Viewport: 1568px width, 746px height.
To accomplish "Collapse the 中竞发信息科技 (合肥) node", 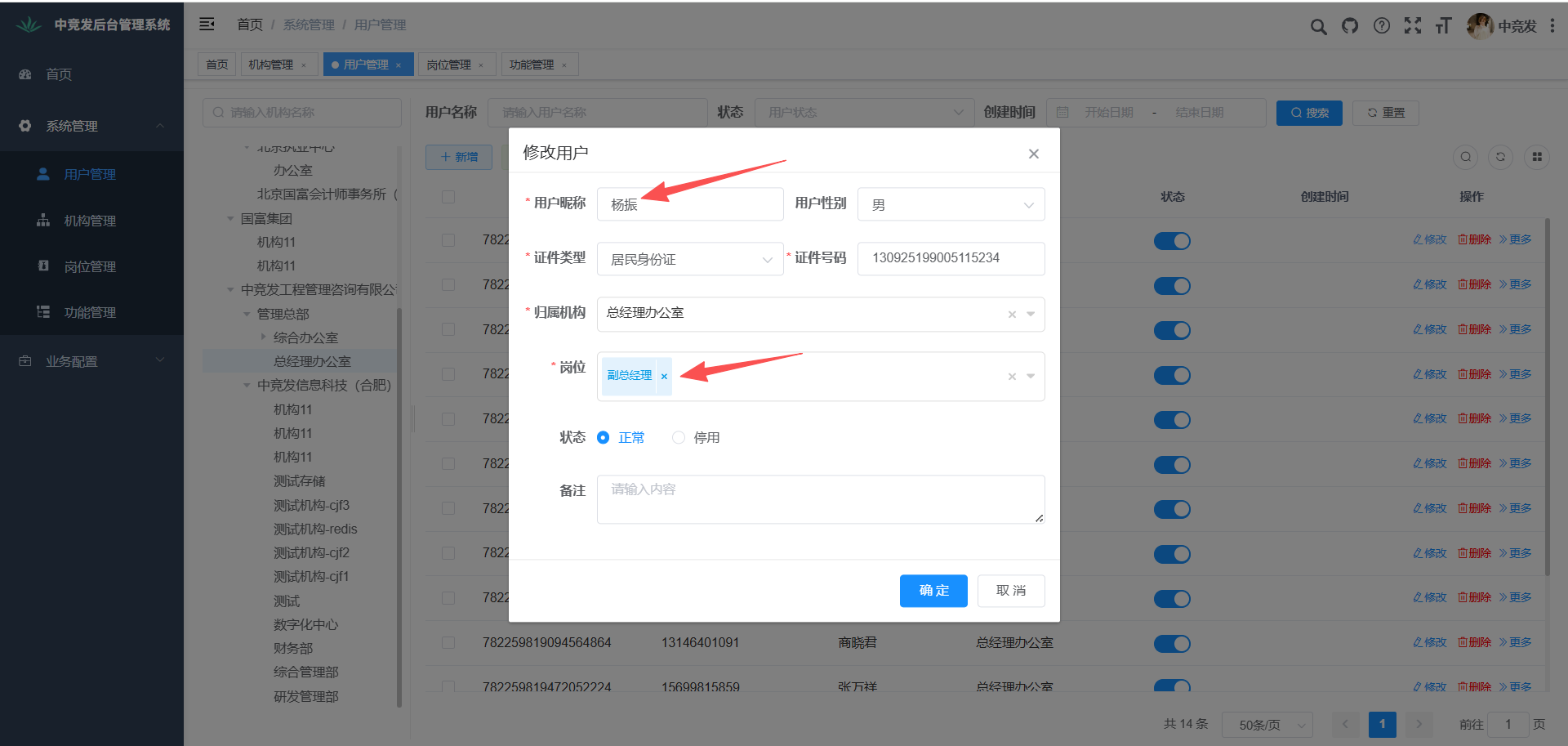I will [247, 386].
